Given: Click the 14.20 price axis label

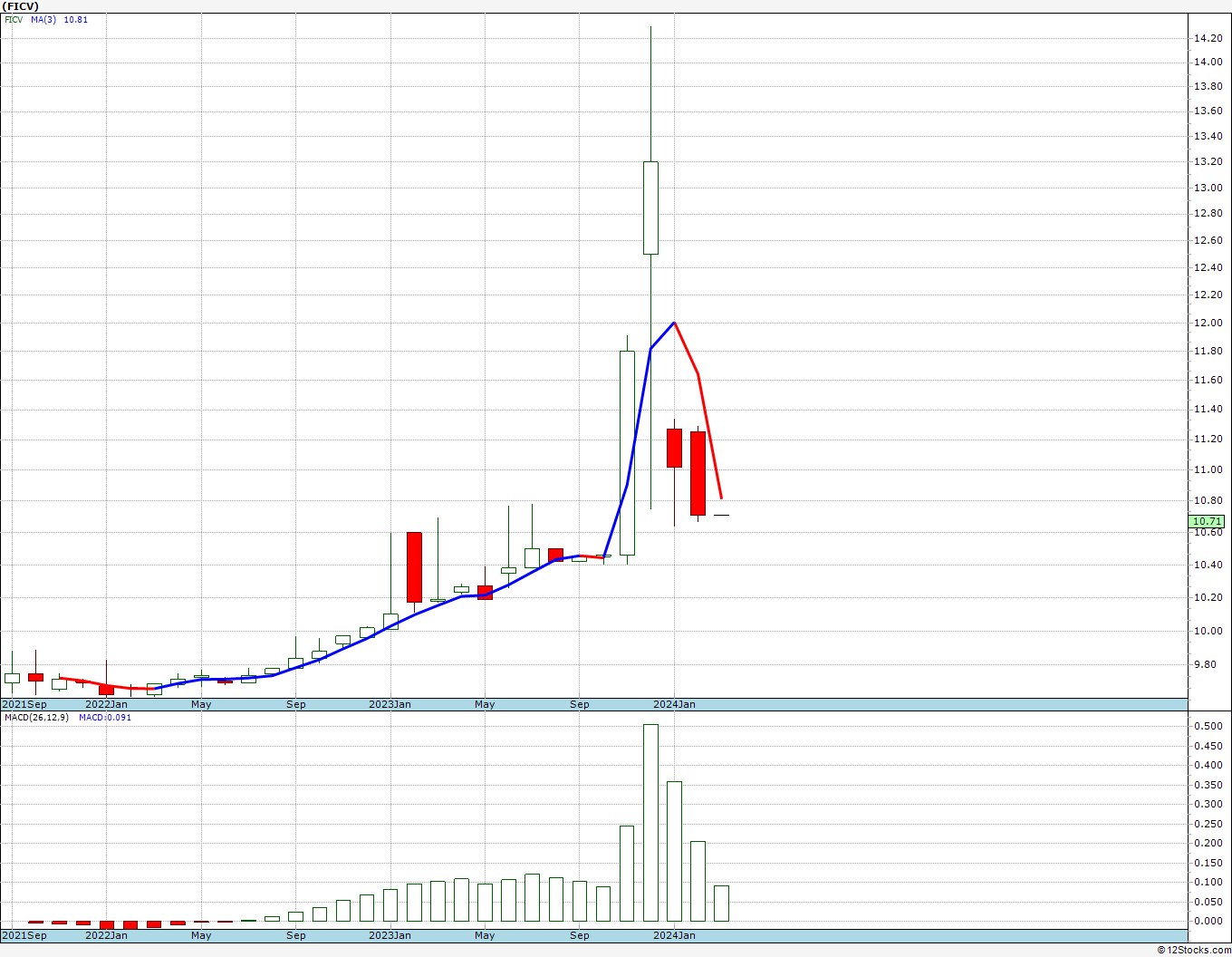Looking at the screenshot, I should click(1208, 38).
